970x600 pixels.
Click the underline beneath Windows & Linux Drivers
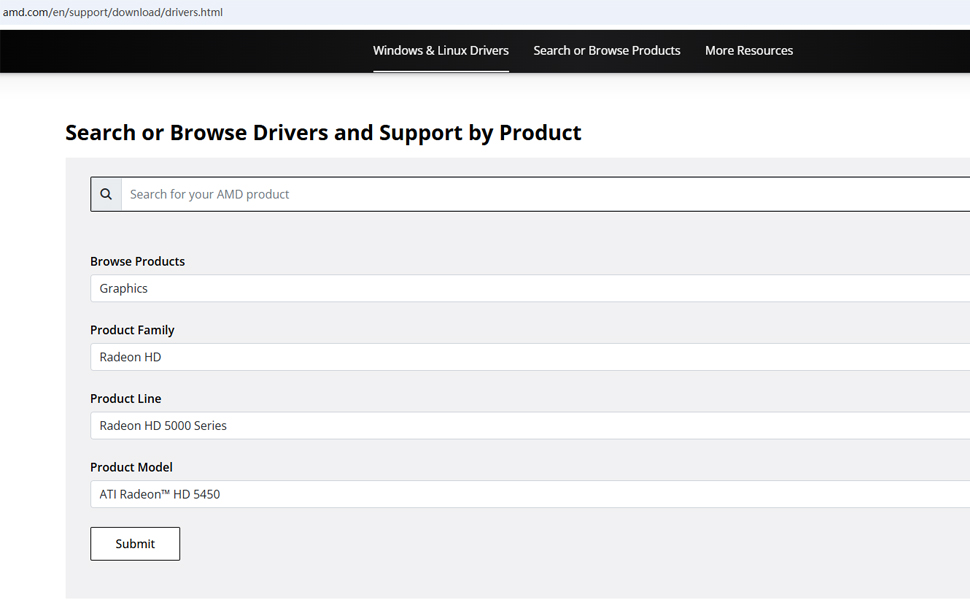[441, 71]
